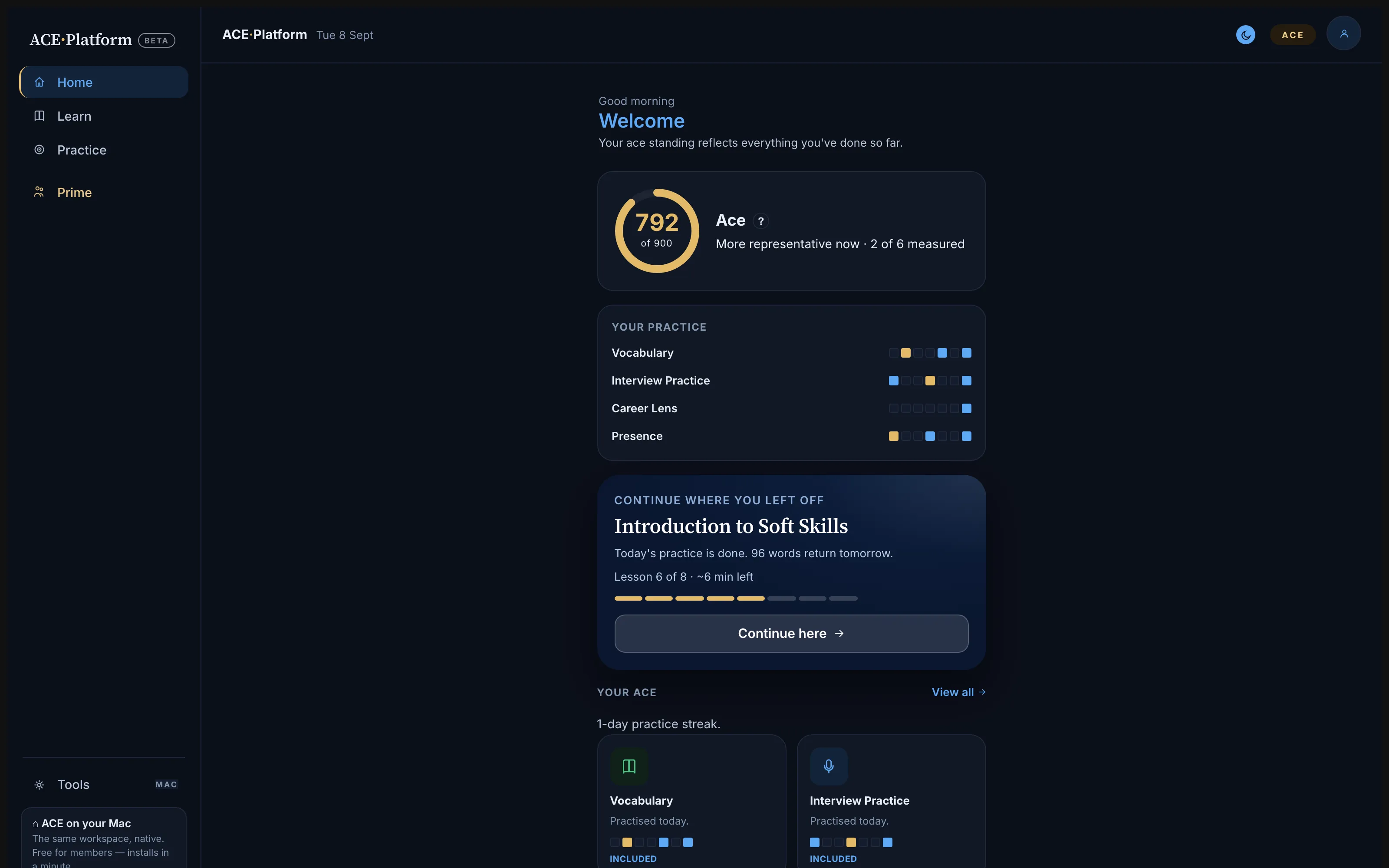Click the Vocabulary row in Your Practice

[791, 352]
